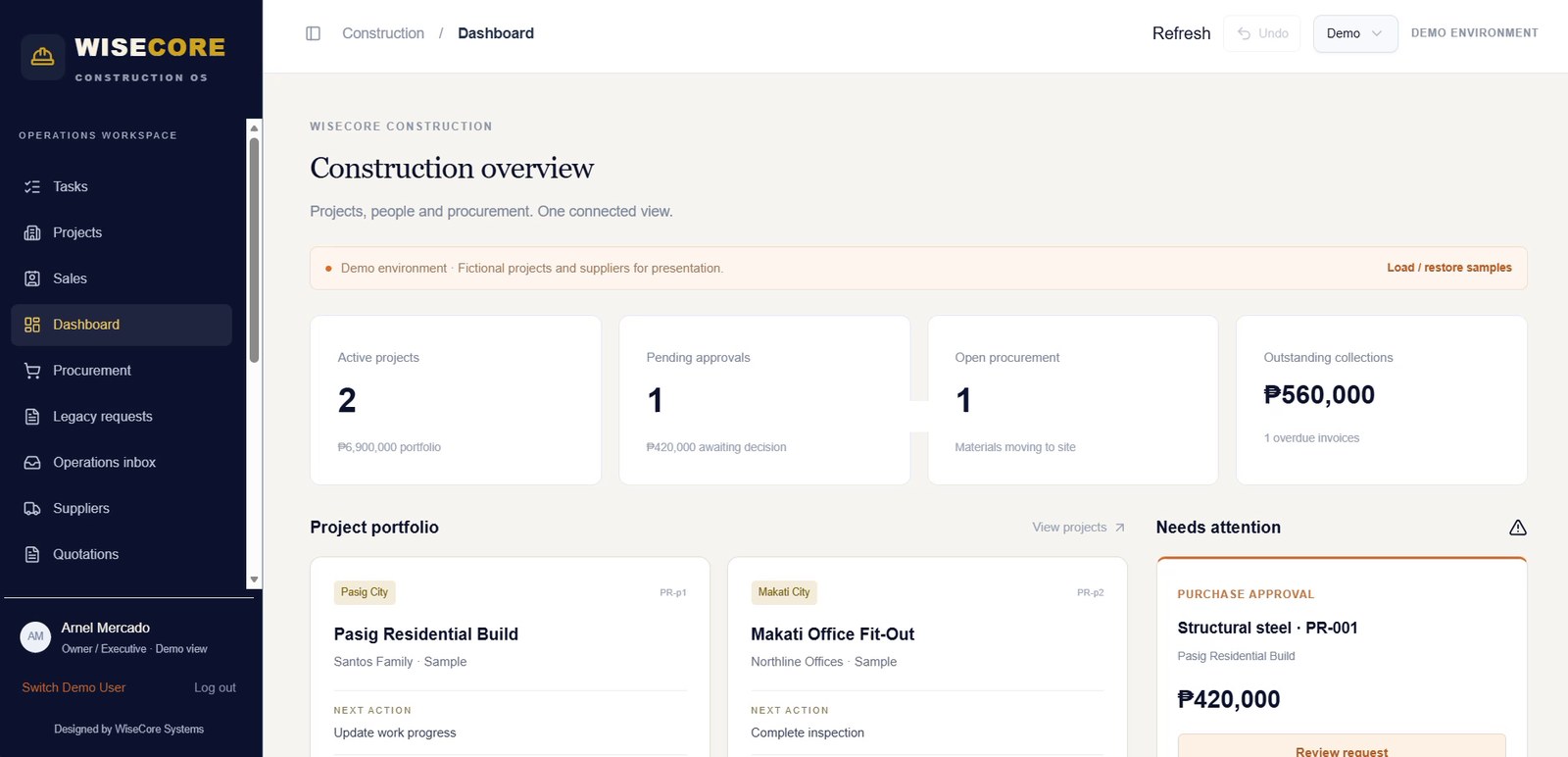
Task: Open the Open procurement card
Action: (x=1073, y=400)
